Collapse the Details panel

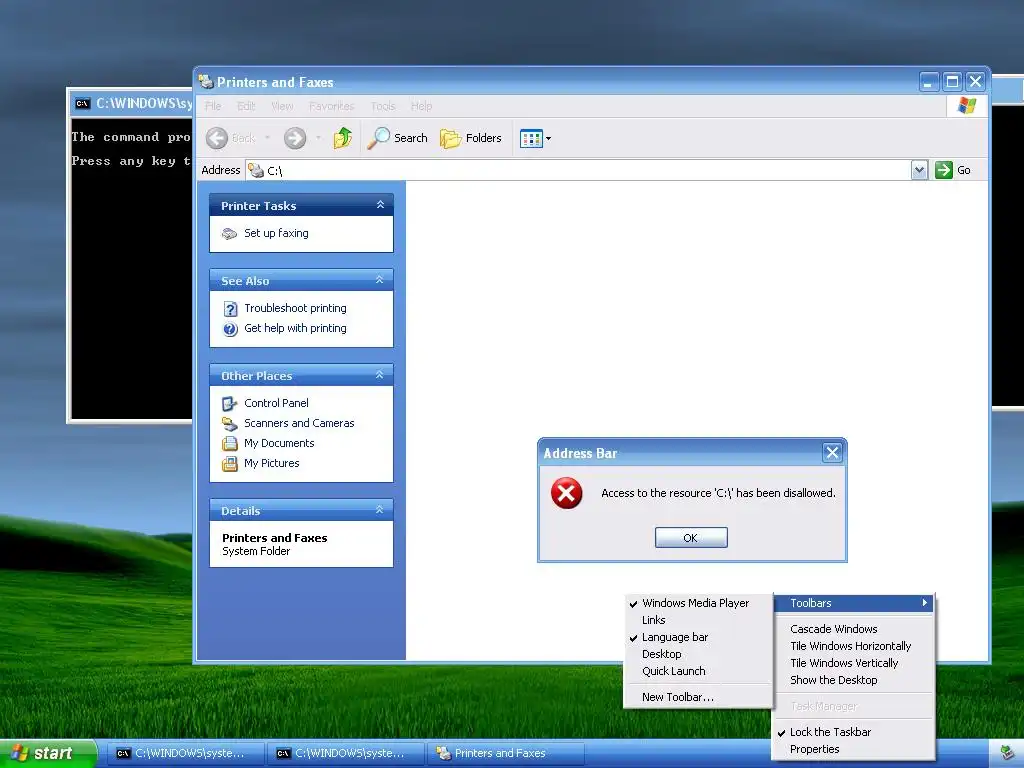(380, 509)
